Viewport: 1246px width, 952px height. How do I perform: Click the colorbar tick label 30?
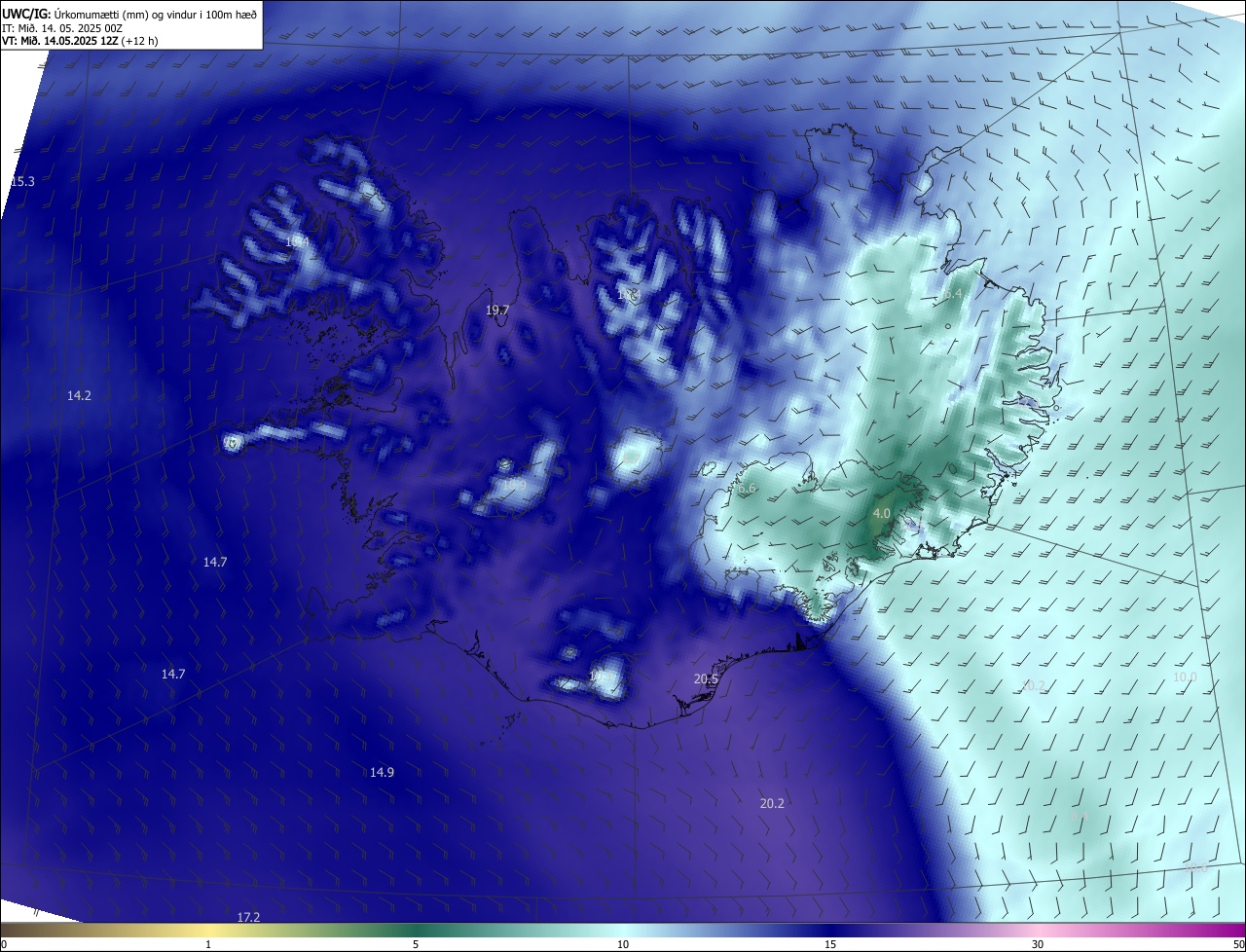(1038, 944)
